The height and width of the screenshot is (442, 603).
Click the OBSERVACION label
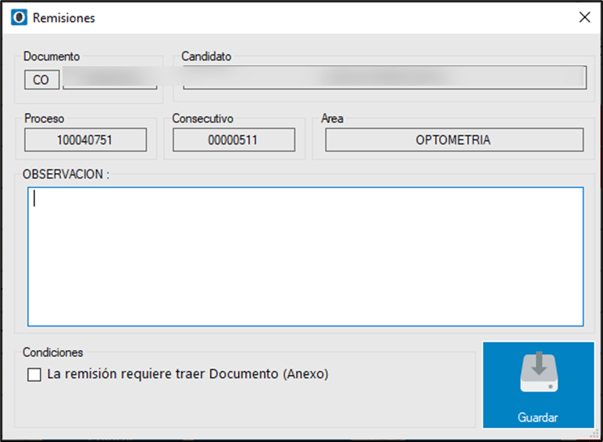65,174
